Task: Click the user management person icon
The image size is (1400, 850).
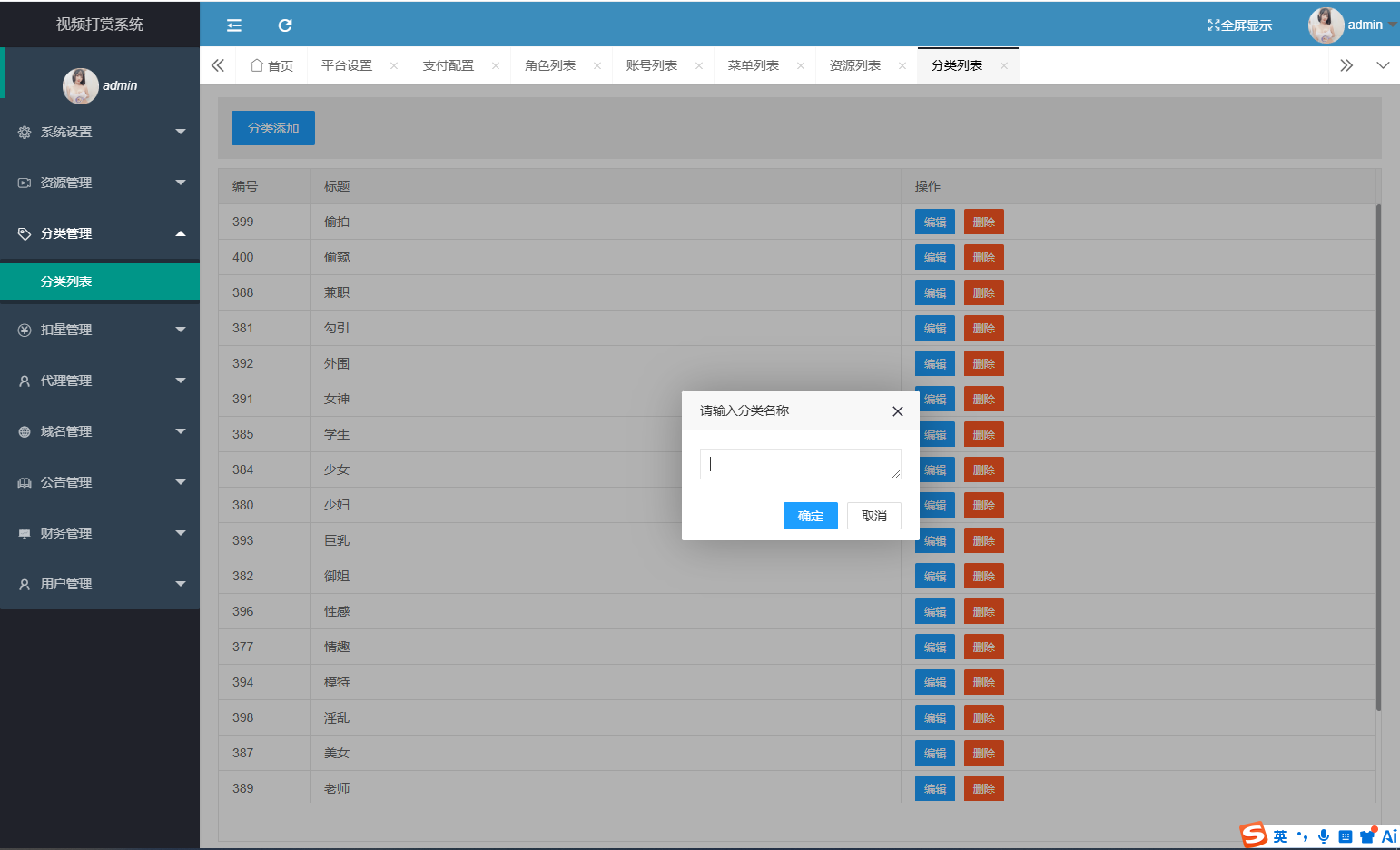Action: click(25, 585)
